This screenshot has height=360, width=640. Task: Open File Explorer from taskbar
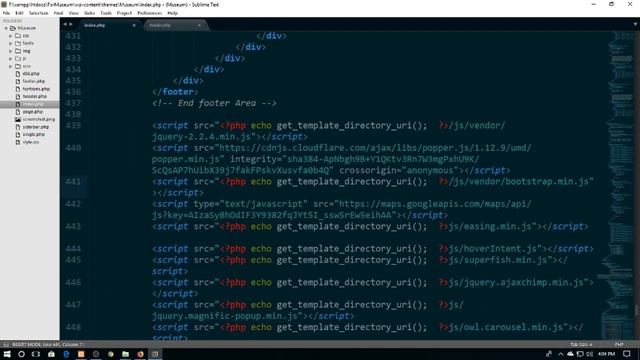pos(125,354)
